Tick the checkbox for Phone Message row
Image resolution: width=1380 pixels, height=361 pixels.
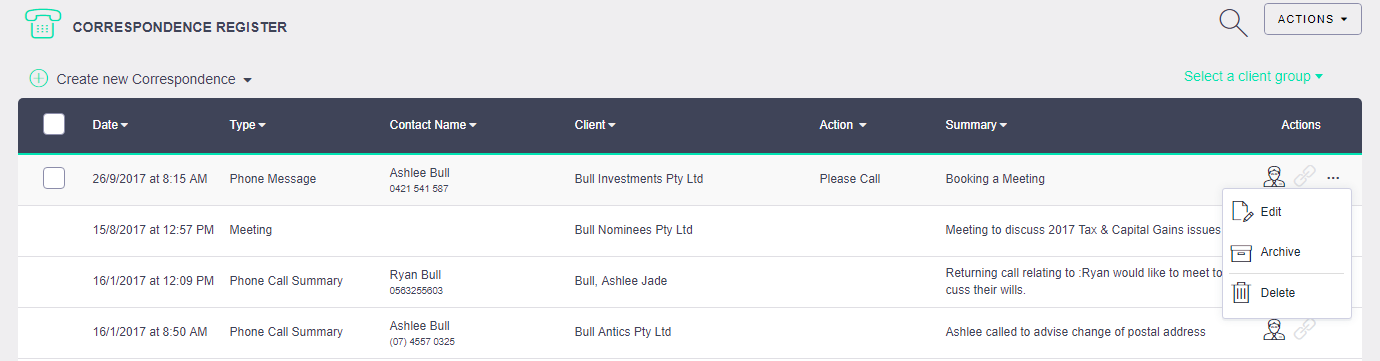54,178
